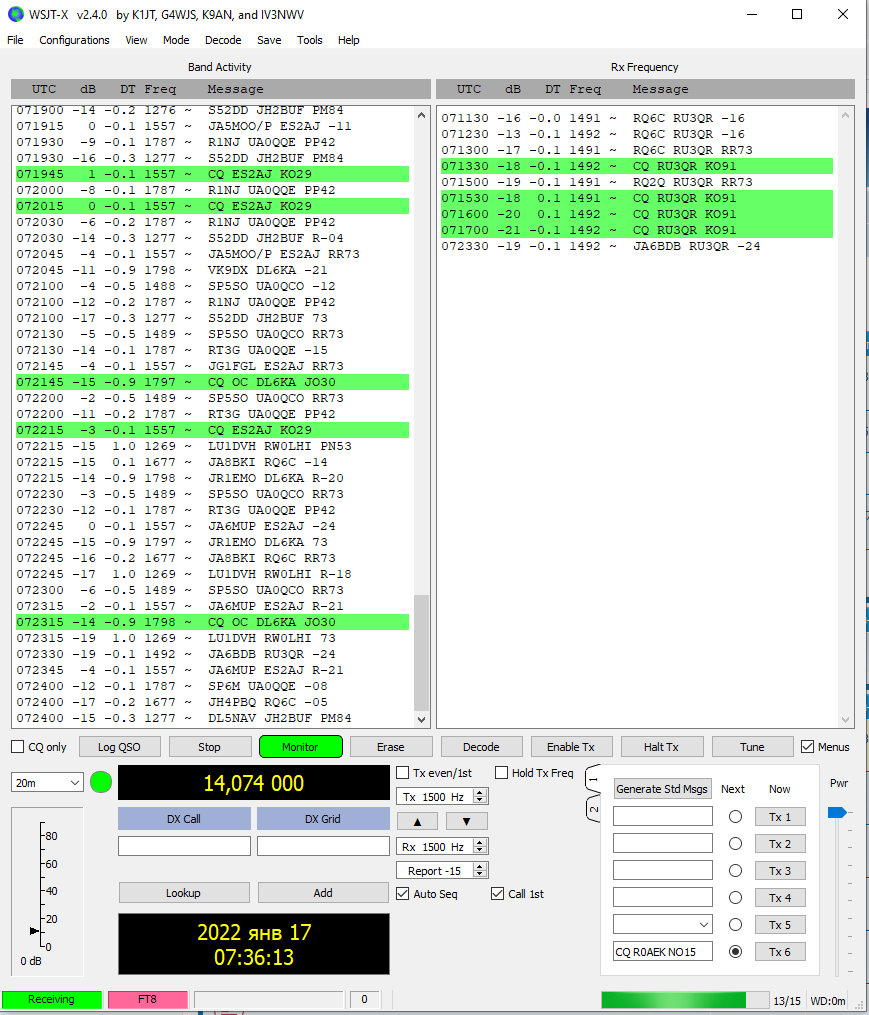Switch to message tab 2
869x1015 pixels.
[x=592, y=809]
